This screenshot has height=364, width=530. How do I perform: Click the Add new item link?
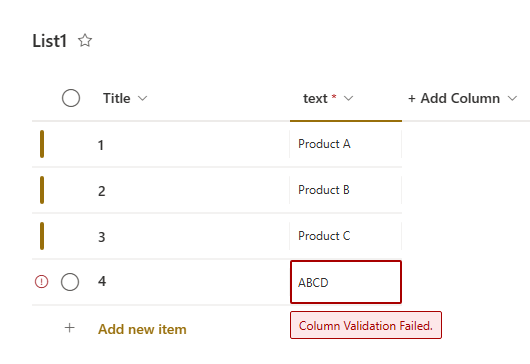tap(142, 329)
